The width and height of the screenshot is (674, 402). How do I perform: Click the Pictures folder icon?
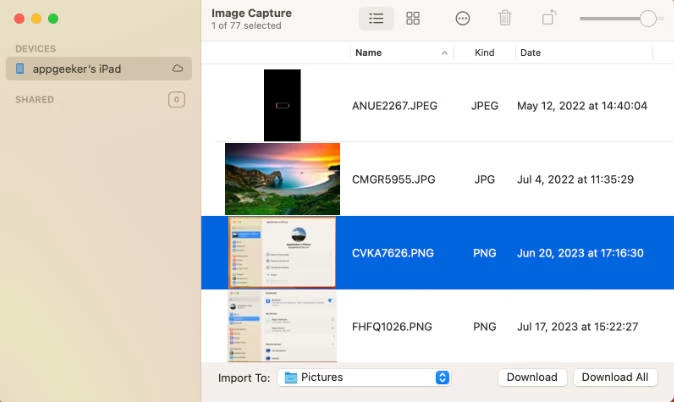point(291,378)
